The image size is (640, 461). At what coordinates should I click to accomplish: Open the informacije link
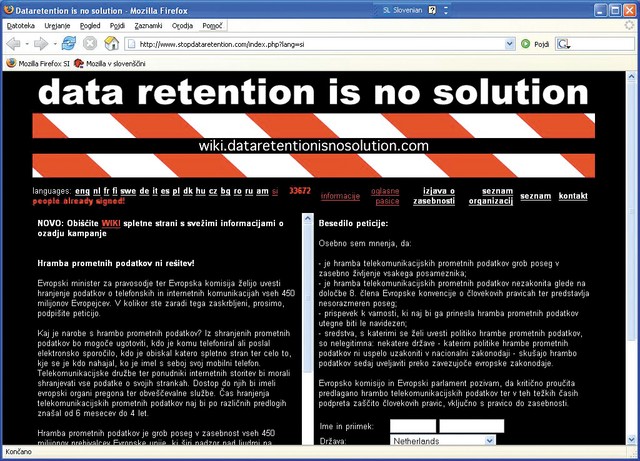(x=340, y=196)
